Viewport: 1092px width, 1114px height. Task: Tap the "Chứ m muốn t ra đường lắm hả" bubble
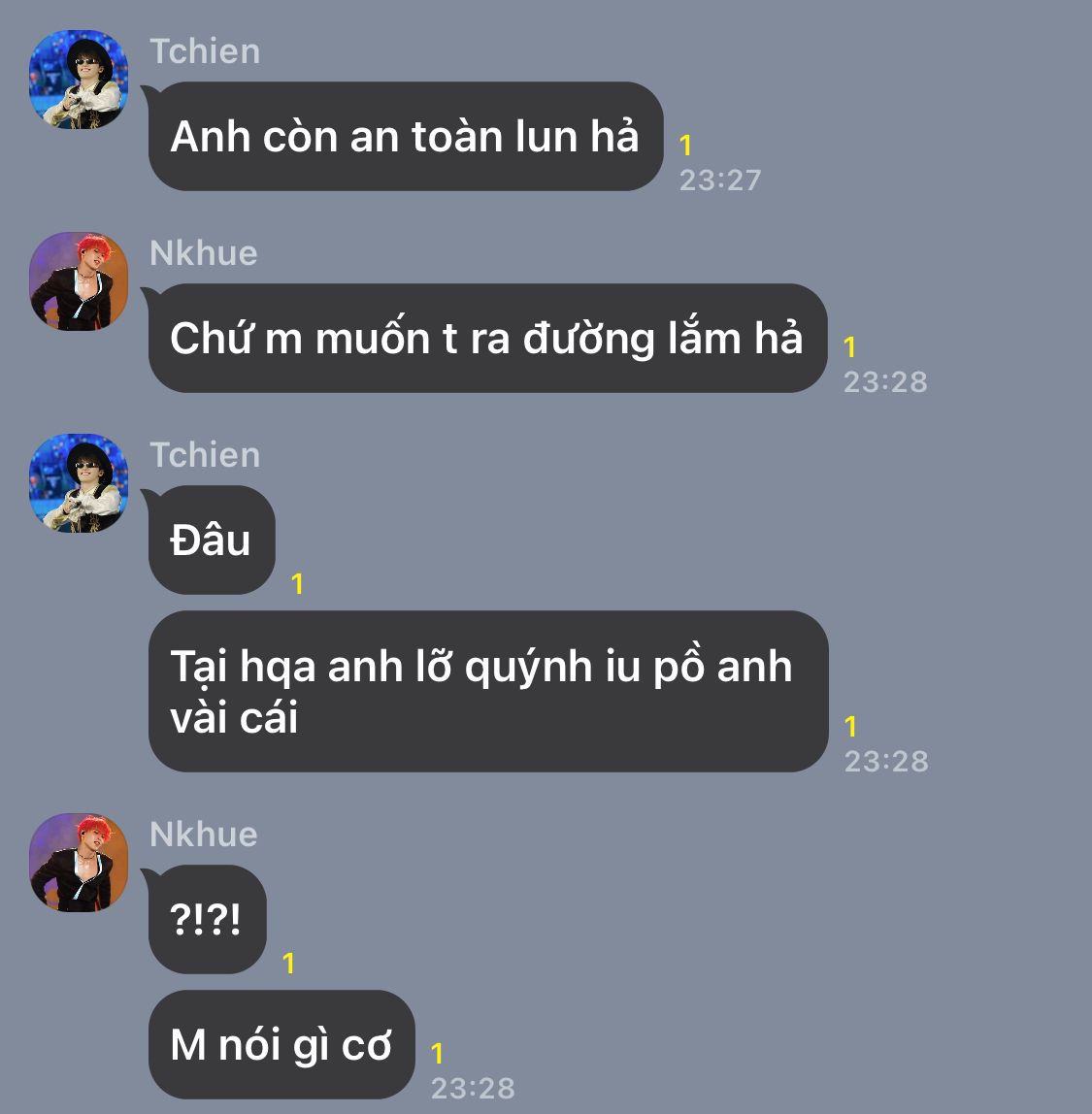(x=487, y=338)
